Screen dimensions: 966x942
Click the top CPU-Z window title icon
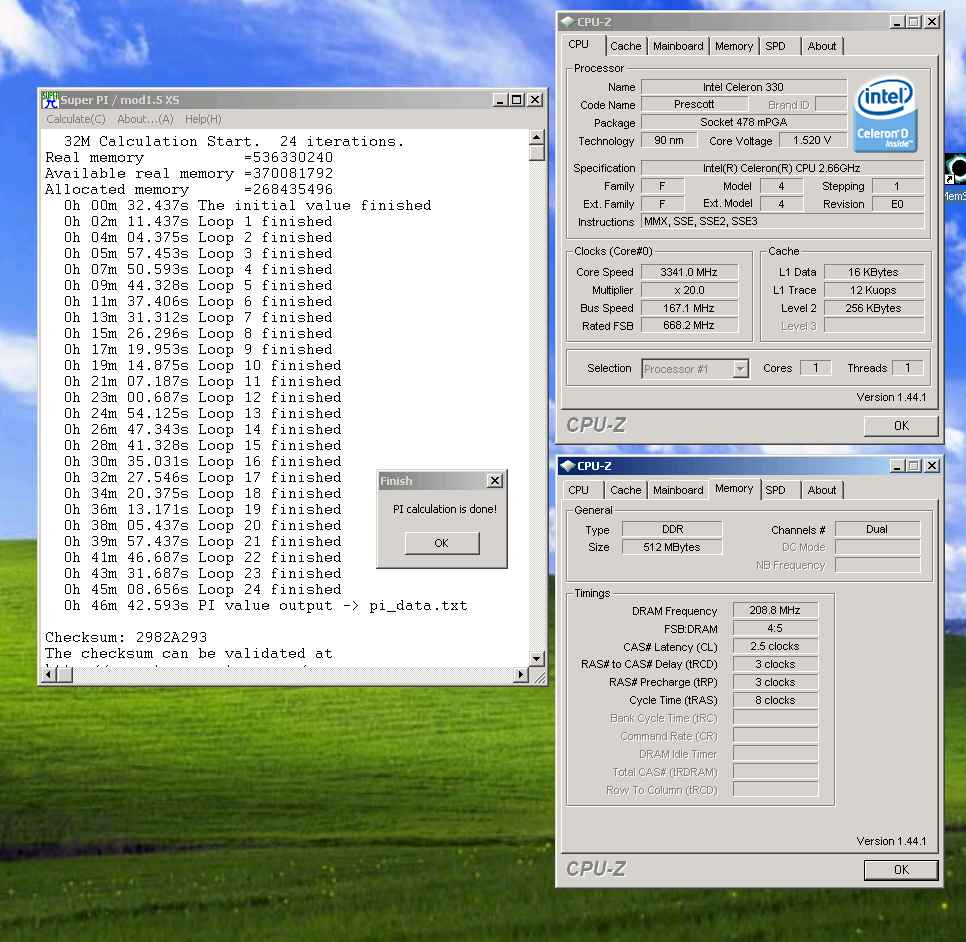(x=567, y=22)
